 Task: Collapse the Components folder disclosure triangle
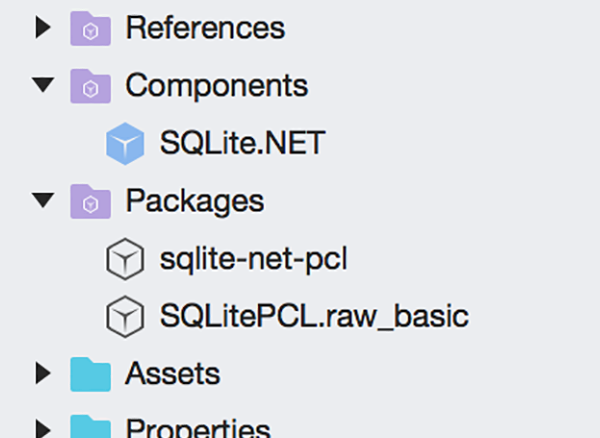pos(41,86)
